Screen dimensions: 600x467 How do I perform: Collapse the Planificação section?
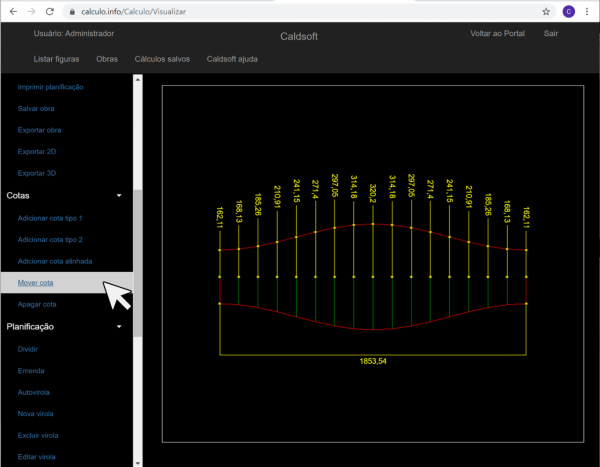(x=119, y=326)
